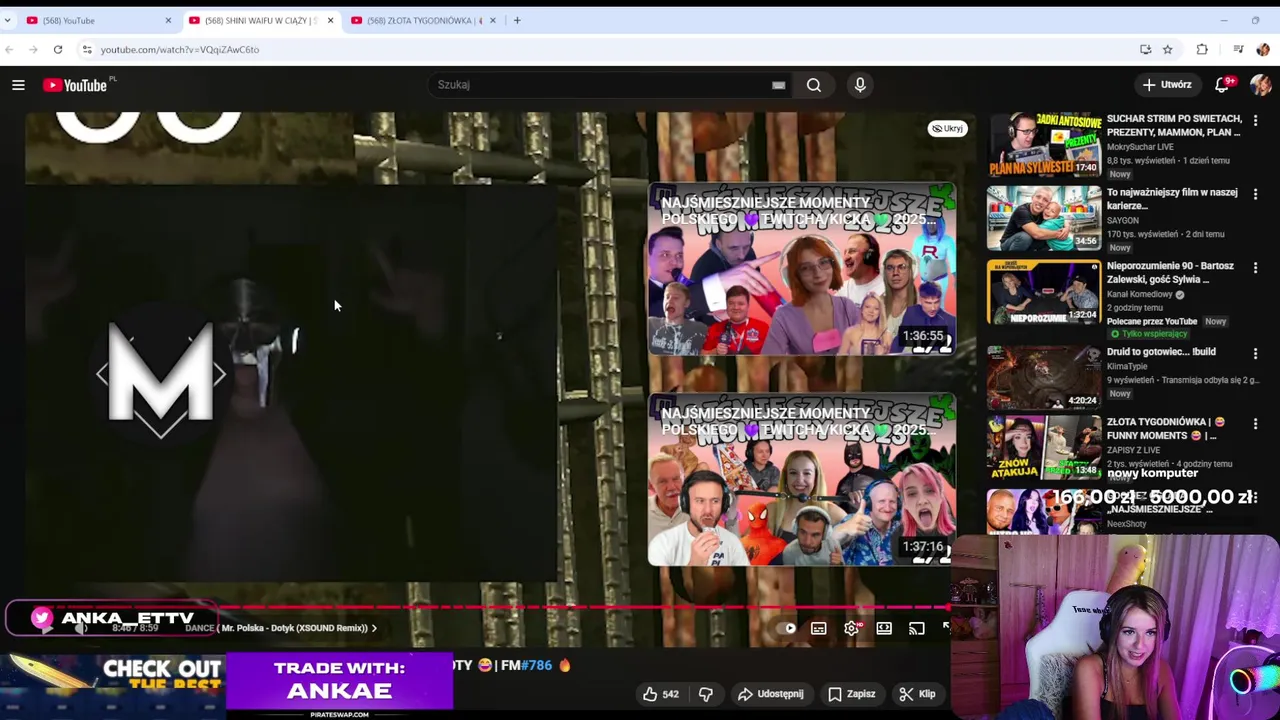This screenshot has height=720, width=1280.
Task: Open the tab search dropdown arrow
Action: coord(7,20)
